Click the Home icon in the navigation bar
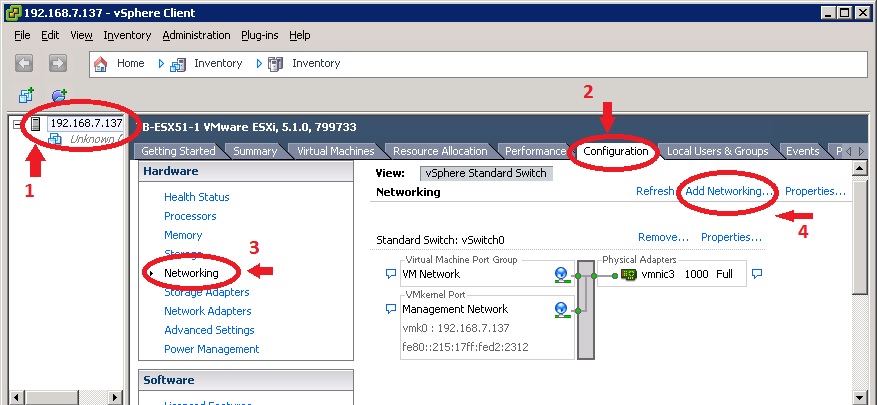This screenshot has width=877, height=405. (x=100, y=63)
